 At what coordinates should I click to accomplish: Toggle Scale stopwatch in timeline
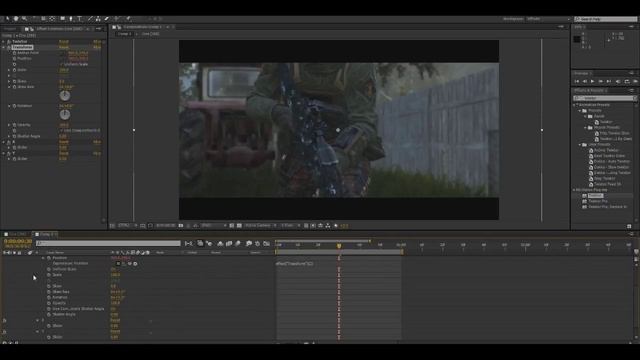click(x=49, y=275)
